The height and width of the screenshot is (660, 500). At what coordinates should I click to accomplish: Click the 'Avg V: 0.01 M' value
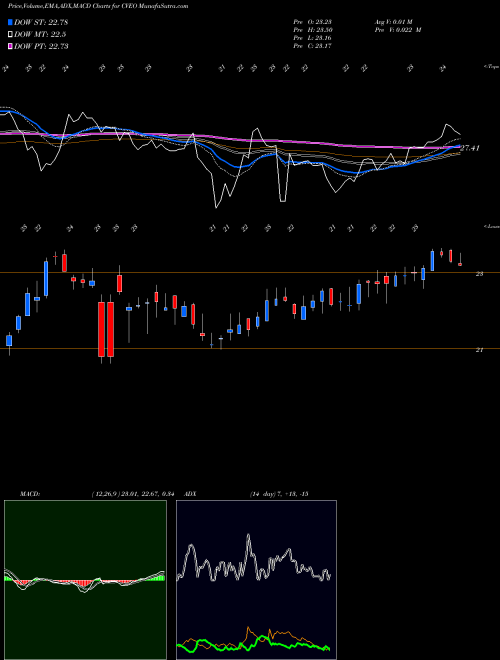[395, 22]
